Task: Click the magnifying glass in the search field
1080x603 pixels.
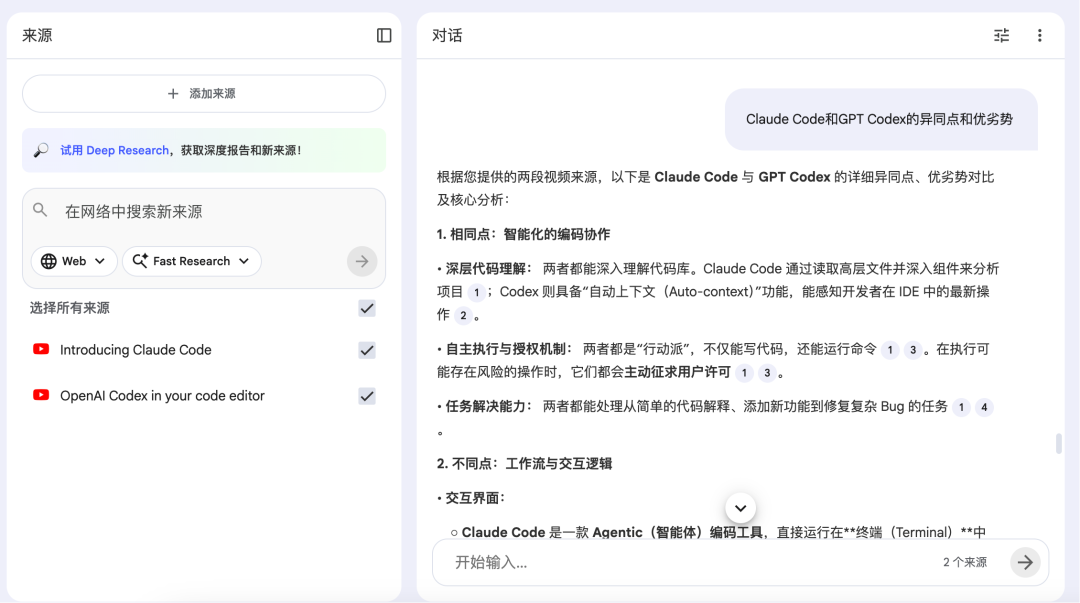Action: pos(41,210)
